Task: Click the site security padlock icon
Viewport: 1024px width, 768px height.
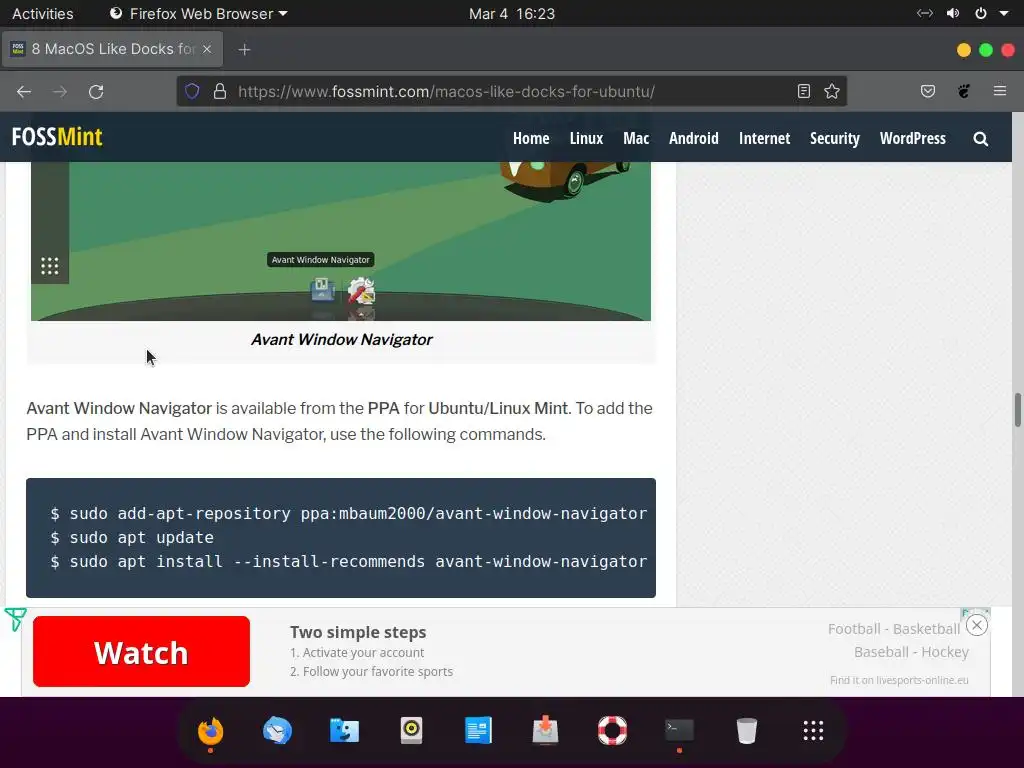Action: coord(220,91)
